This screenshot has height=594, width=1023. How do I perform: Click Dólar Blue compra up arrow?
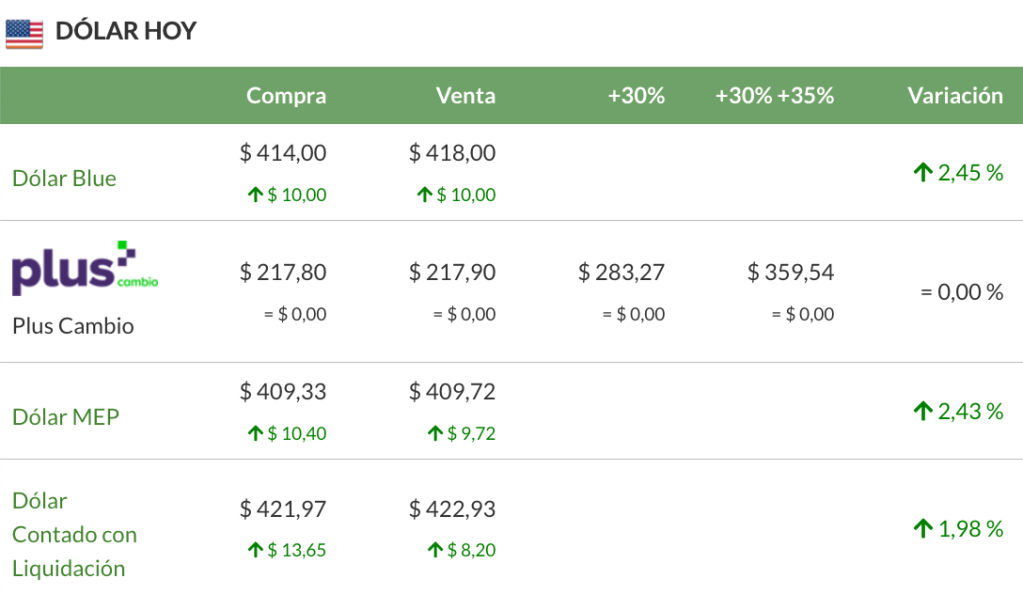[x=255, y=195]
